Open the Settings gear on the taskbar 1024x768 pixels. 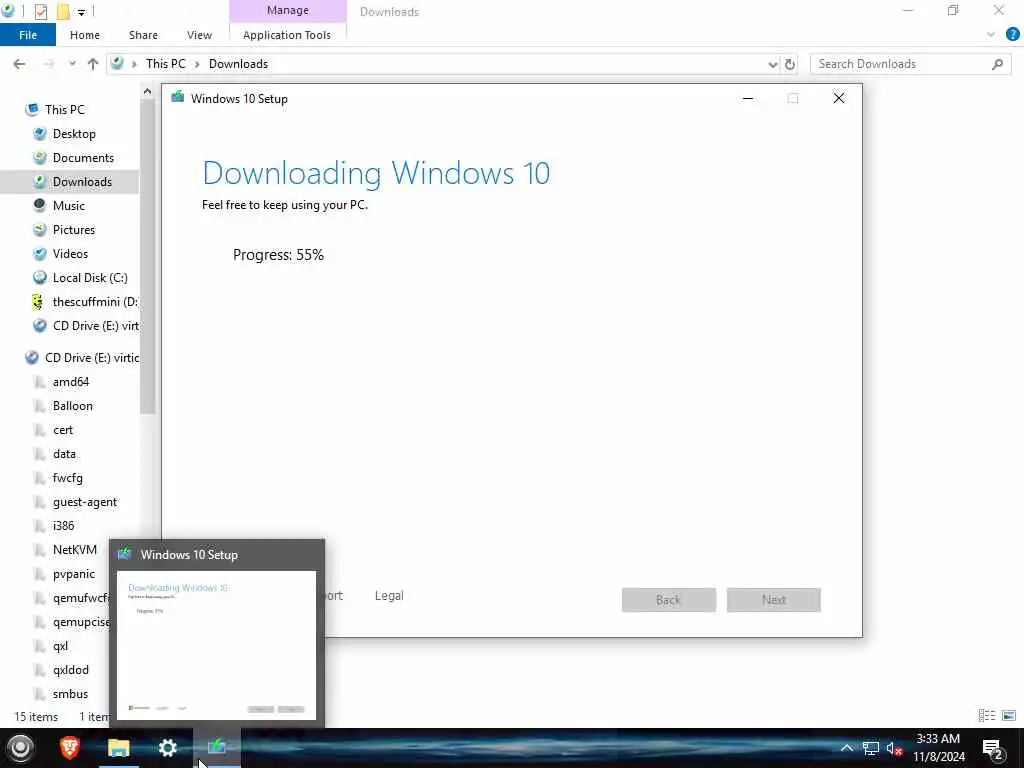168,747
